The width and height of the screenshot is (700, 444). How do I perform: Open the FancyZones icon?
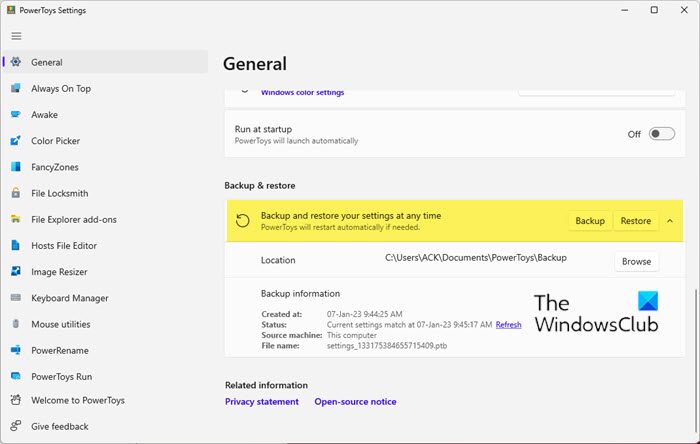click(16, 167)
